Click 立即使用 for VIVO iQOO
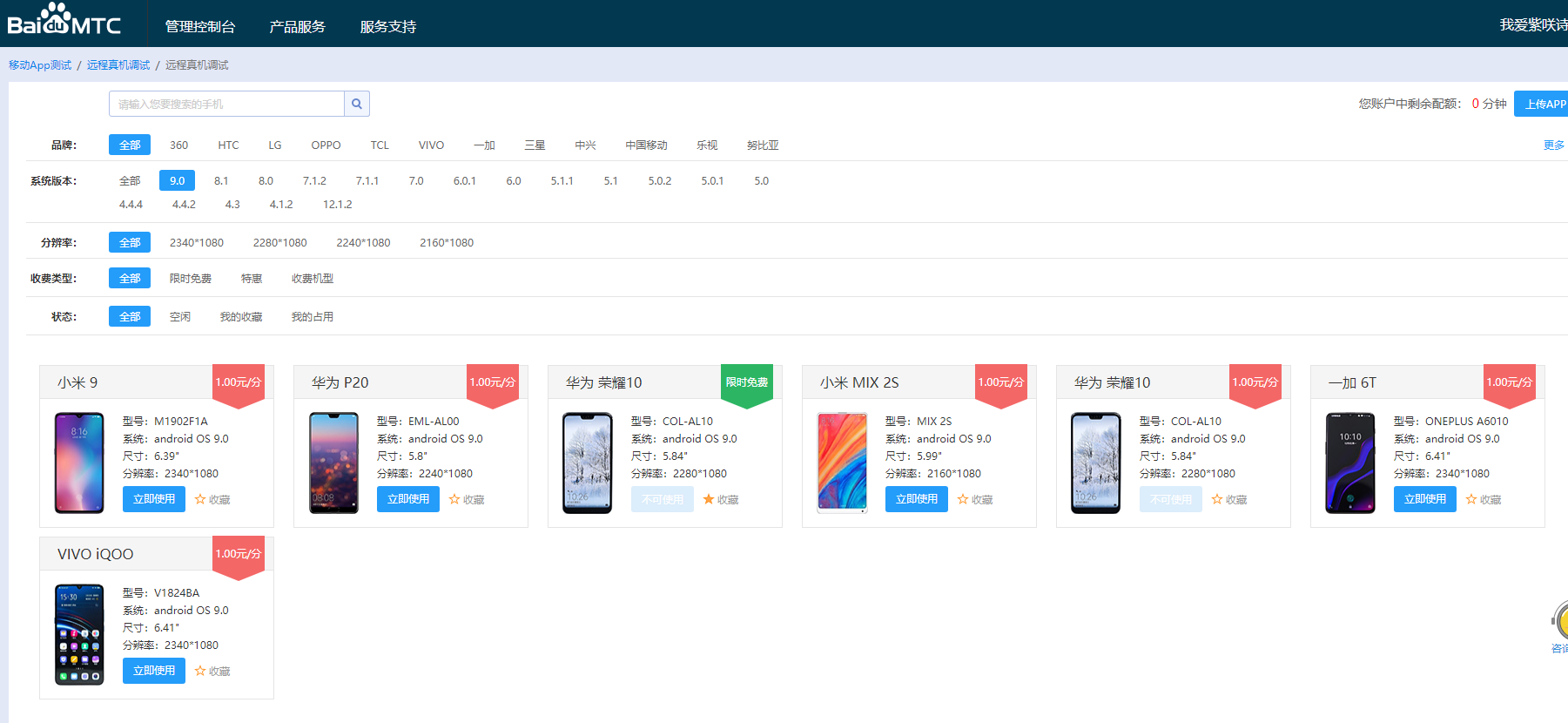This screenshot has height=723, width=1568. point(154,671)
